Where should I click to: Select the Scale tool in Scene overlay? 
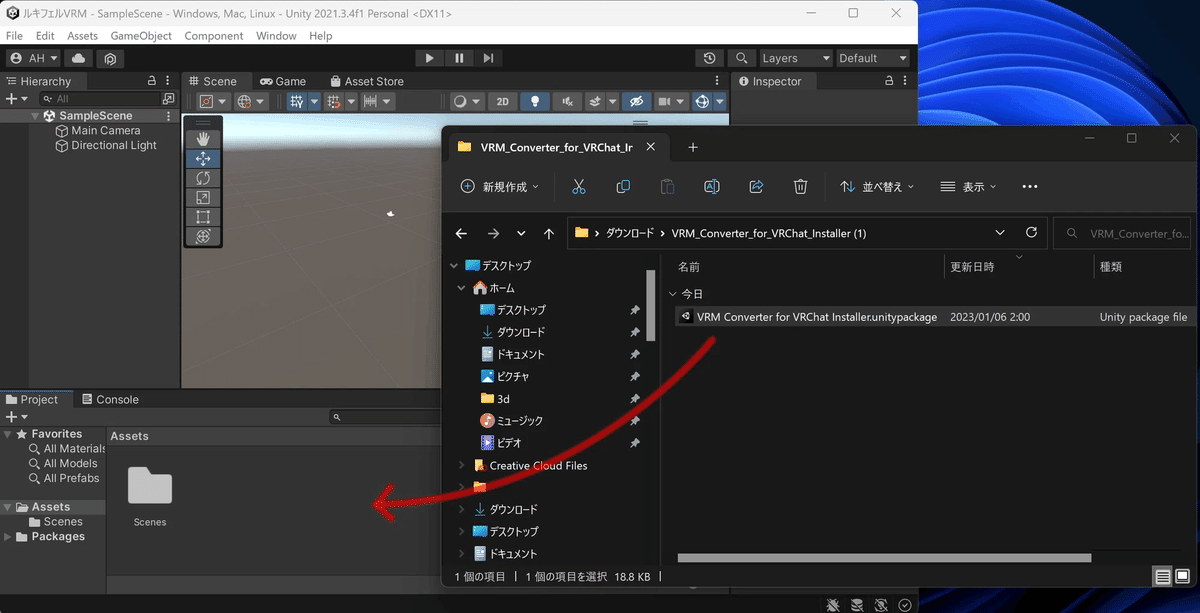coord(203,197)
